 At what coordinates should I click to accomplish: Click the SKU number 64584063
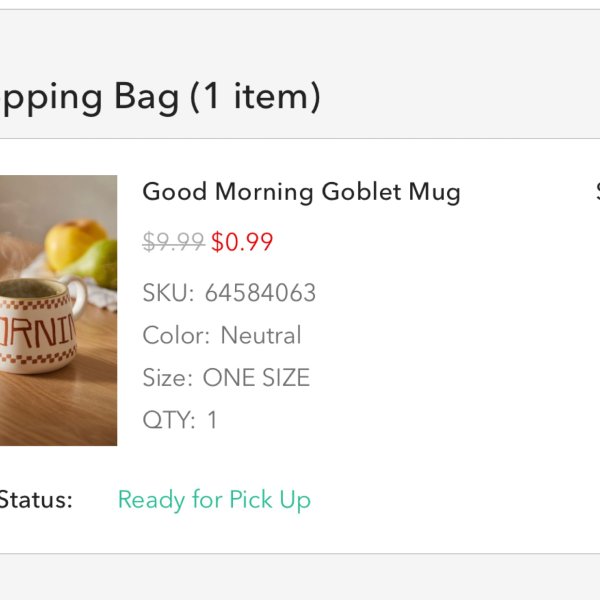[x=260, y=293]
